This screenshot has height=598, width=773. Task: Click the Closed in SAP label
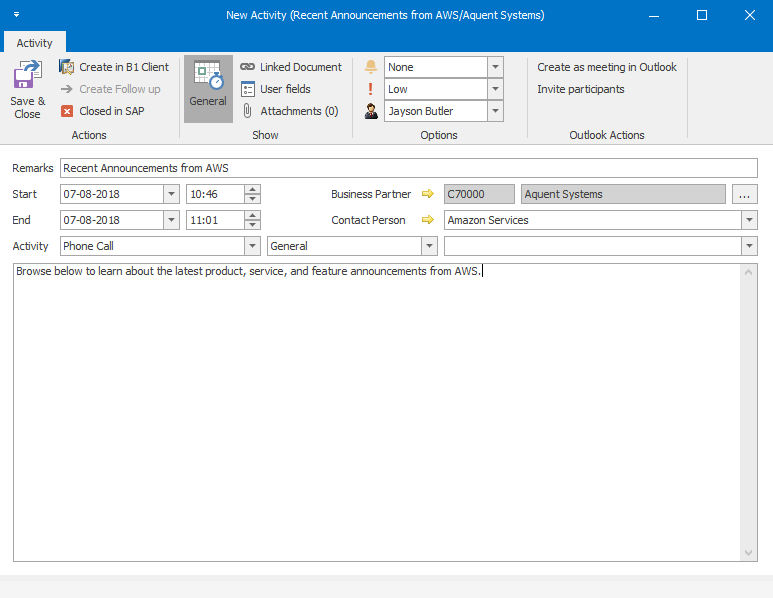[112, 111]
